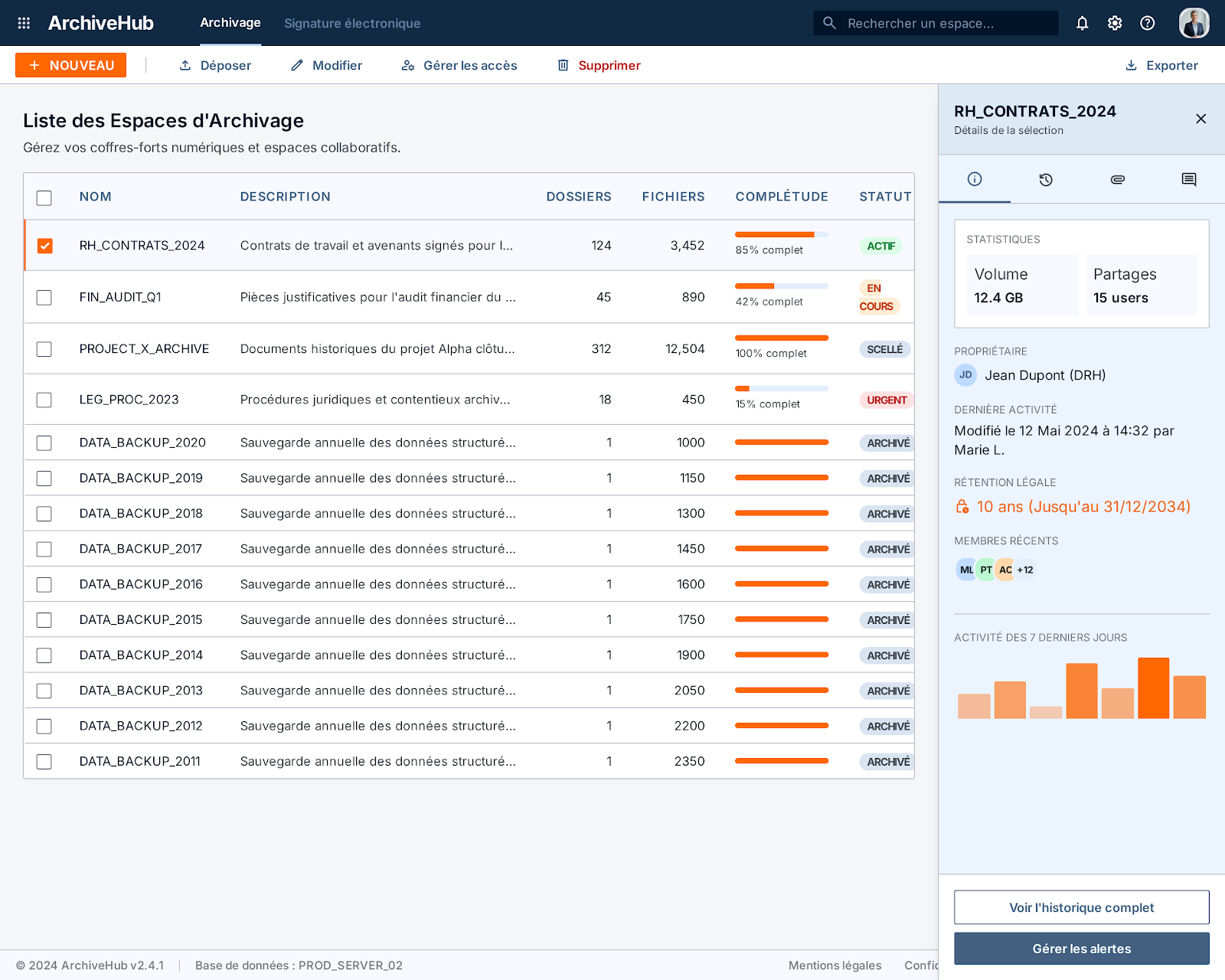Screen dimensions: 1225x980
Task: Focus the Rechercher un espace search field
Action: tap(936, 23)
